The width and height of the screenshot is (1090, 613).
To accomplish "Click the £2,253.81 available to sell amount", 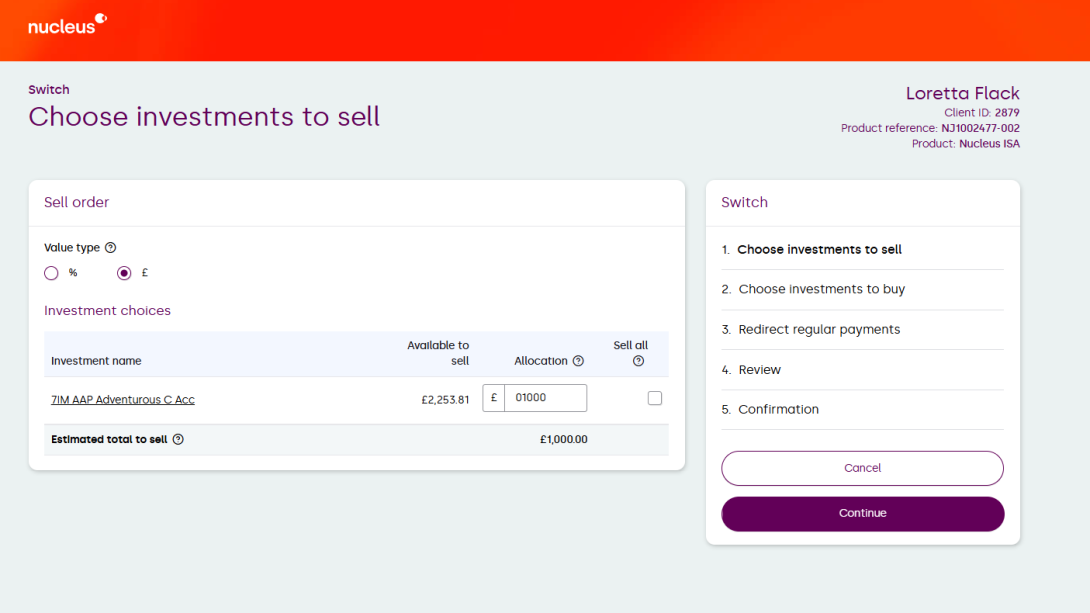I will coord(445,400).
